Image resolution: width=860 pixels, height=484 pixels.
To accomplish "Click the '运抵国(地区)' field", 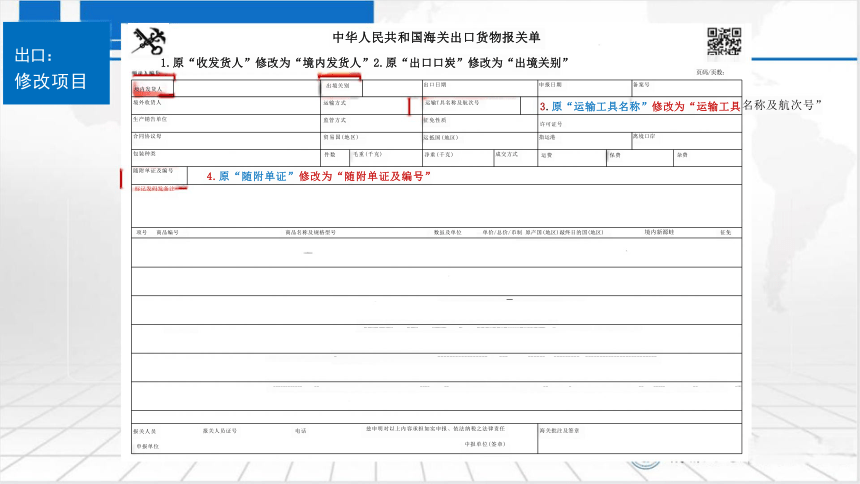I will 479,140.
